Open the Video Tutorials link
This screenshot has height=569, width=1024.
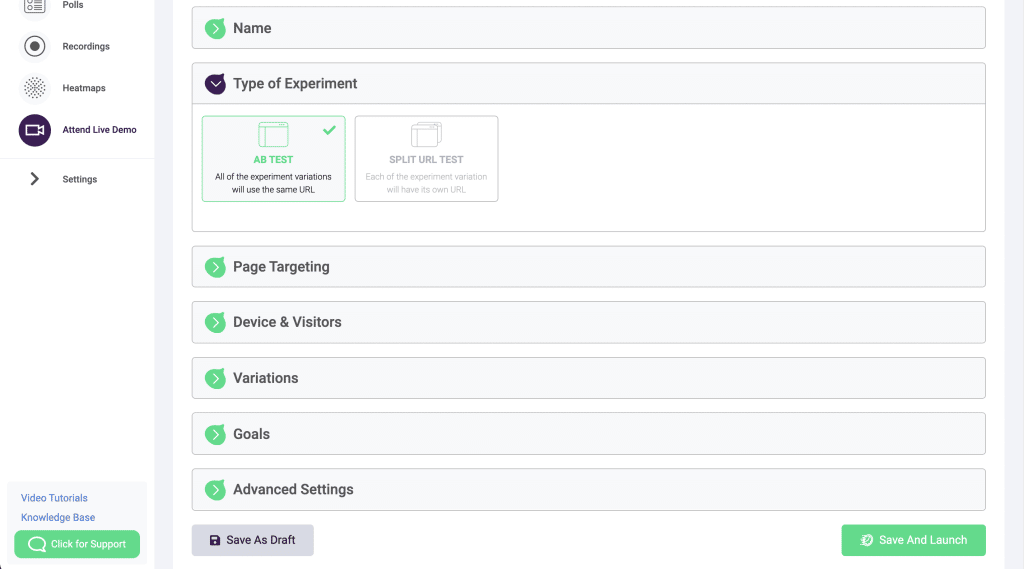tap(54, 498)
